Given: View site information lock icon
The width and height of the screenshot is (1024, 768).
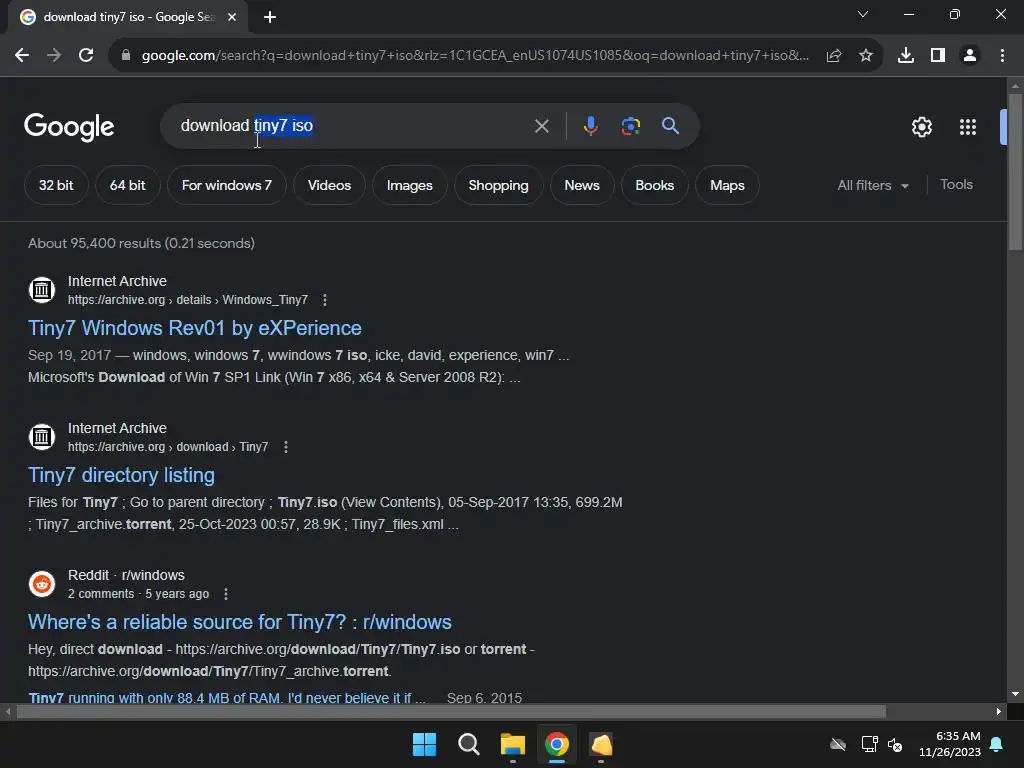Looking at the screenshot, I should 126,56.
